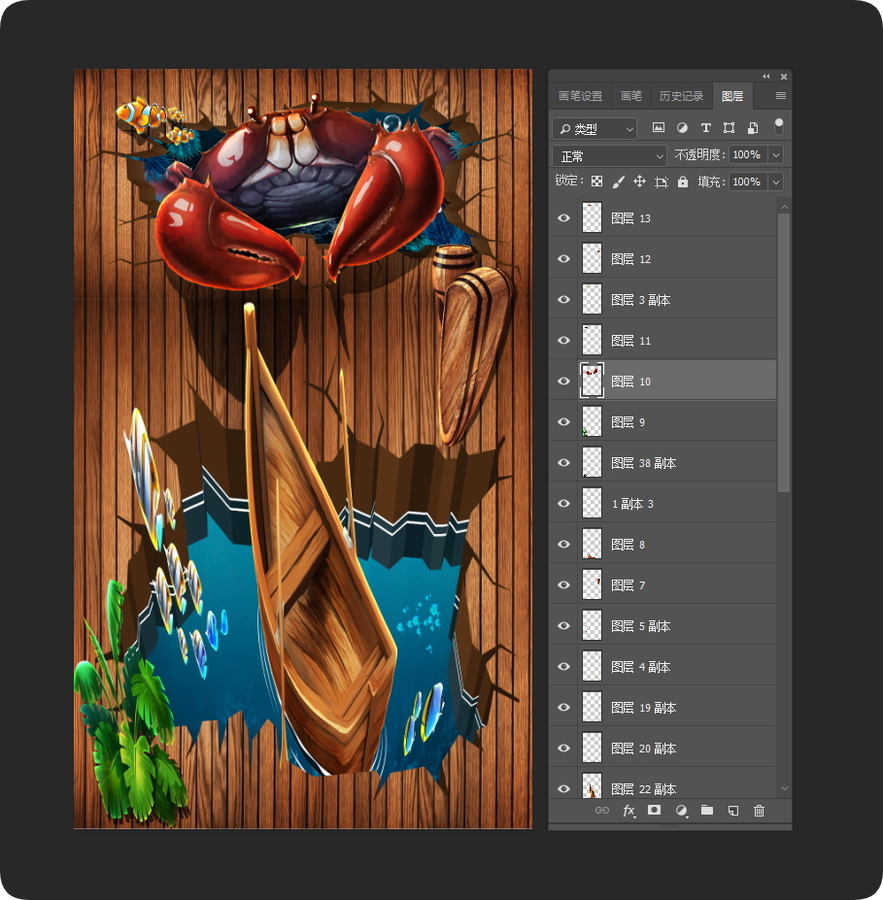
Task: Click thumbnail of 图层 22 副本
Action: pyautogui.click(x=592, y=785)
